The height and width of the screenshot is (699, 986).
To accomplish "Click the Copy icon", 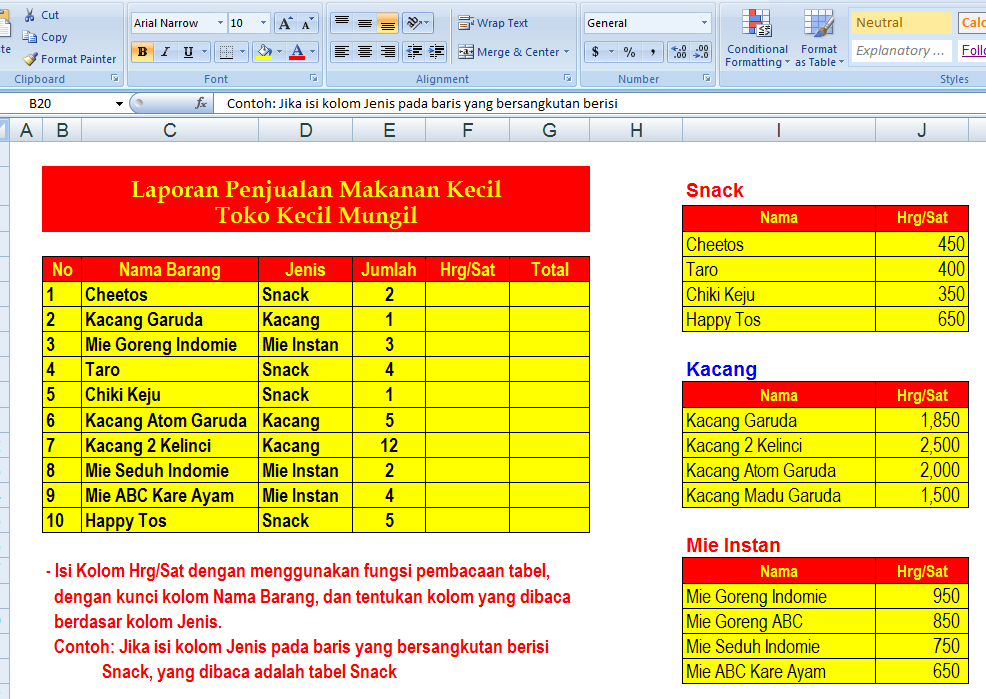I will (x=30, y=37).
